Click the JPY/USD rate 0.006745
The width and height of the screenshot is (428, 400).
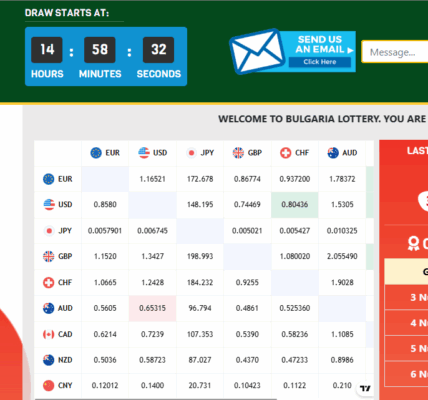152,231
